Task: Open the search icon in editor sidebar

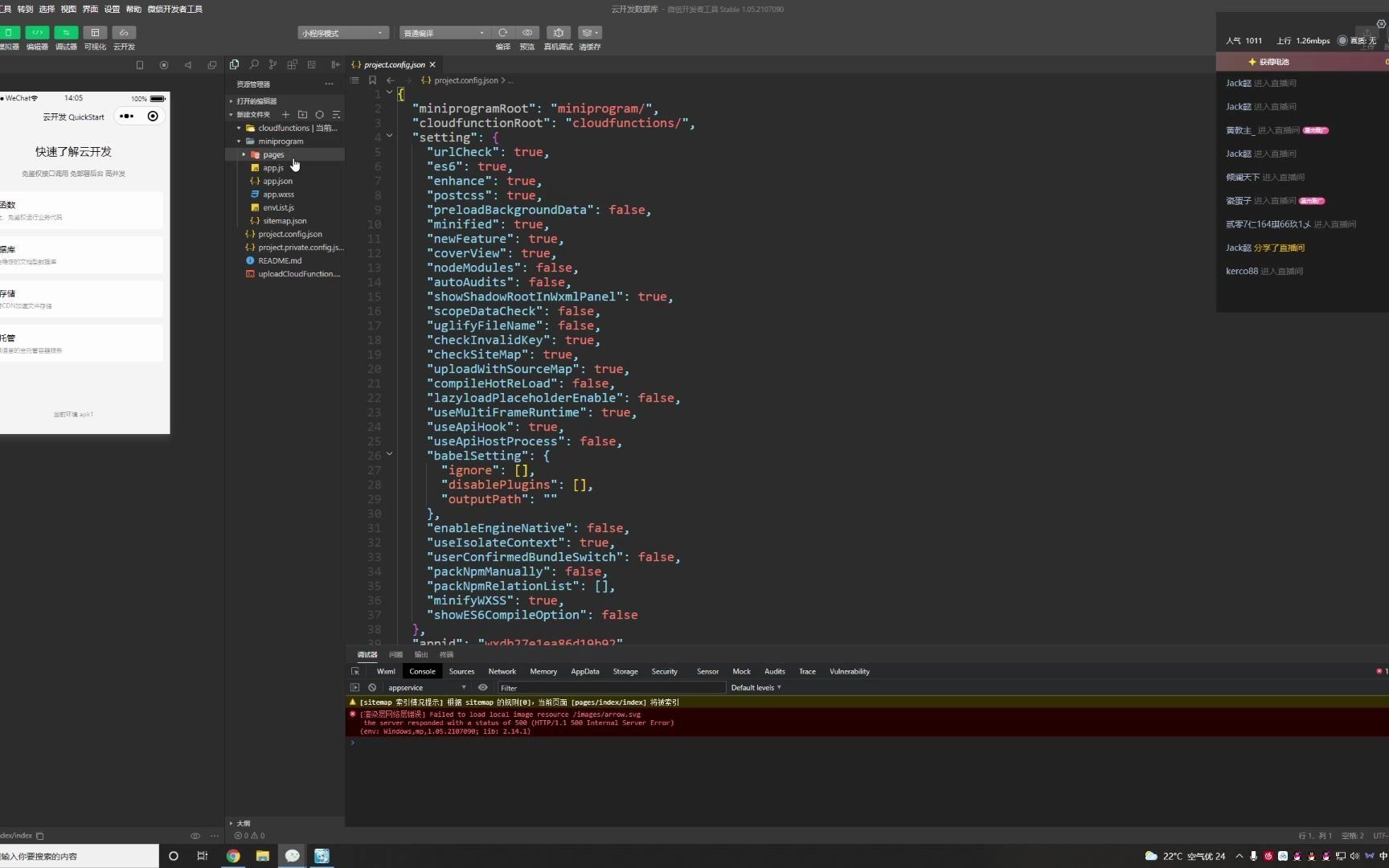Action: 254,64
